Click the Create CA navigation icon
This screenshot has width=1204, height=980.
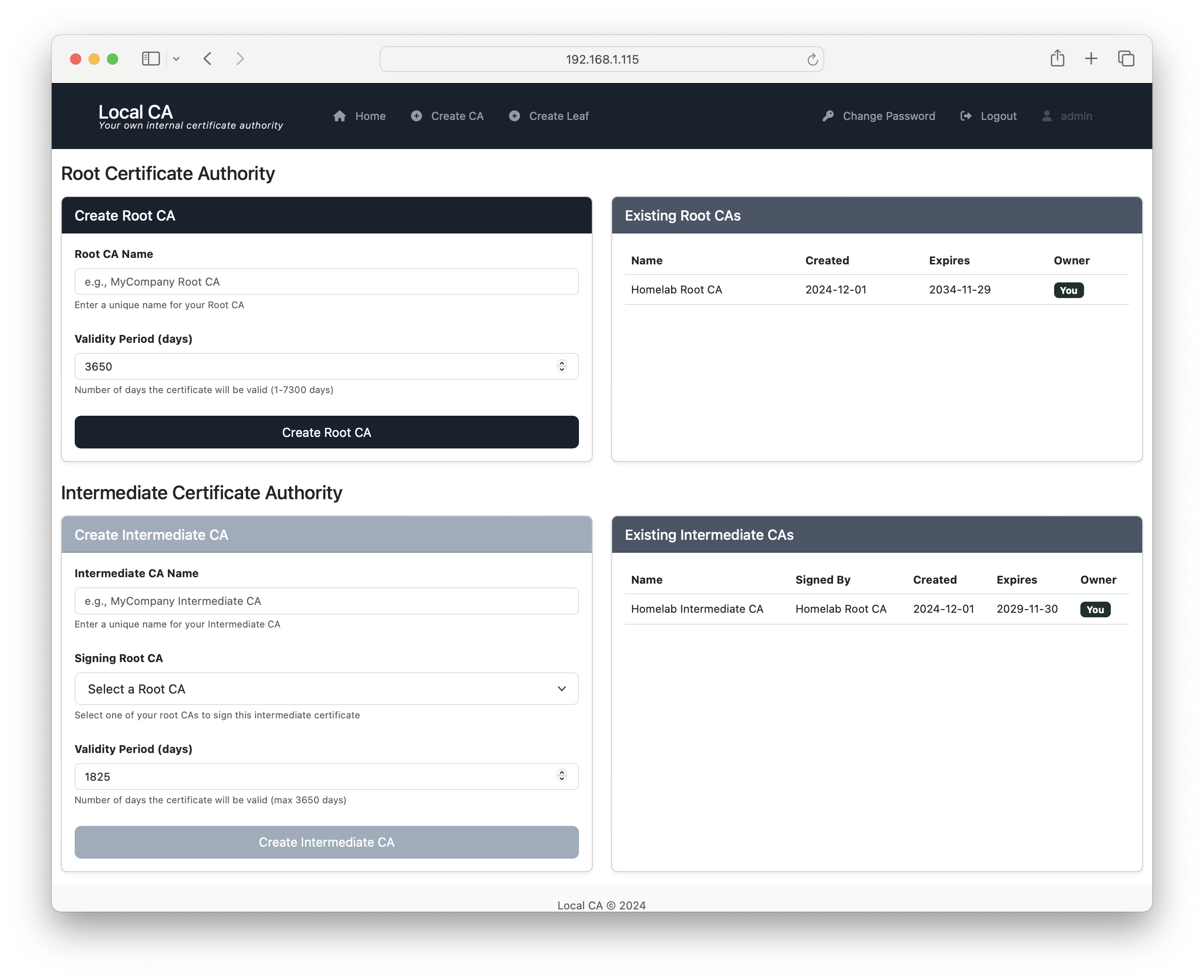pyautogui.click(x=416, y=116)
